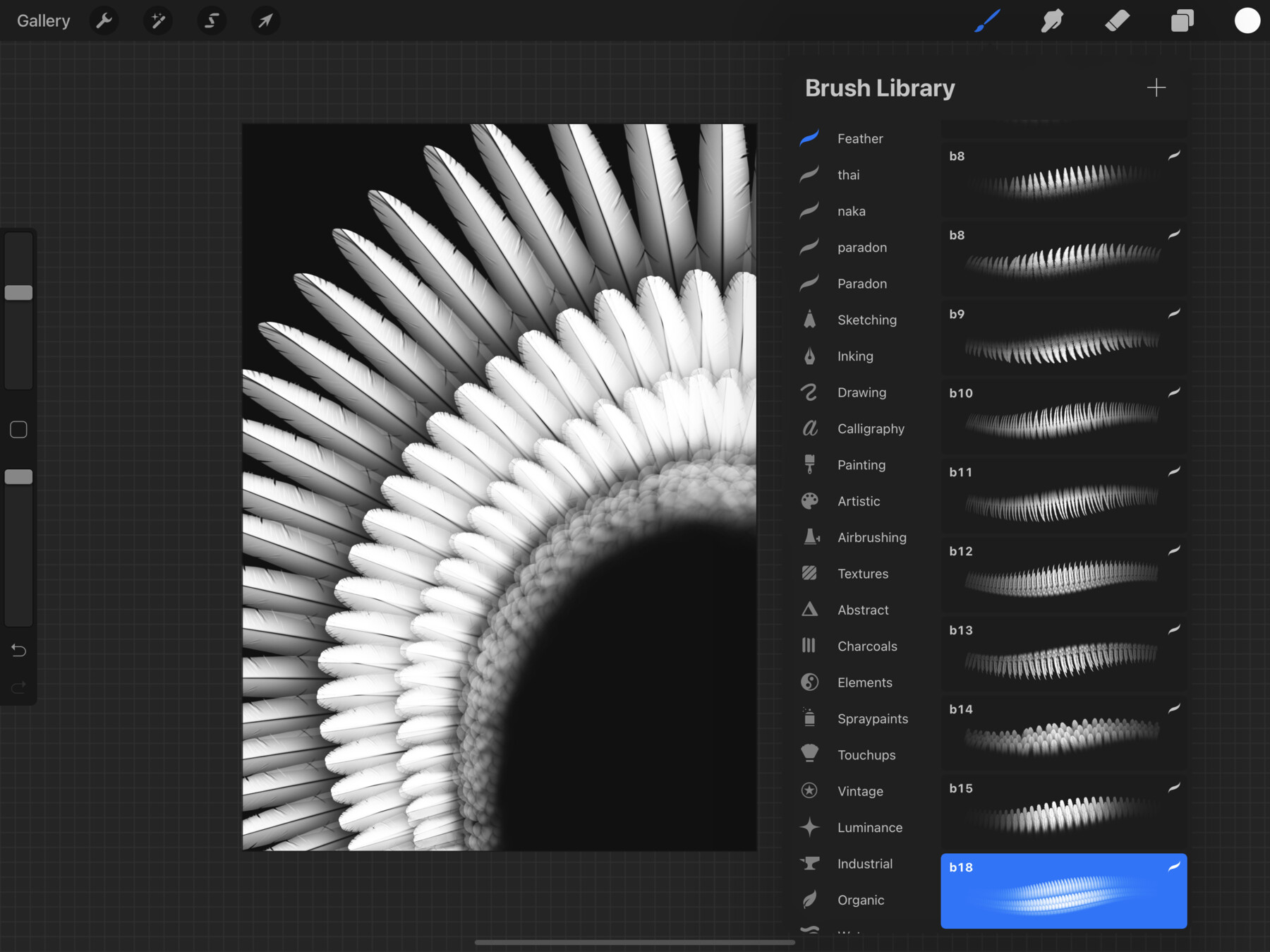Choose the b11 feather brush
The image size is (1270, 952).
pos(1063,496)
